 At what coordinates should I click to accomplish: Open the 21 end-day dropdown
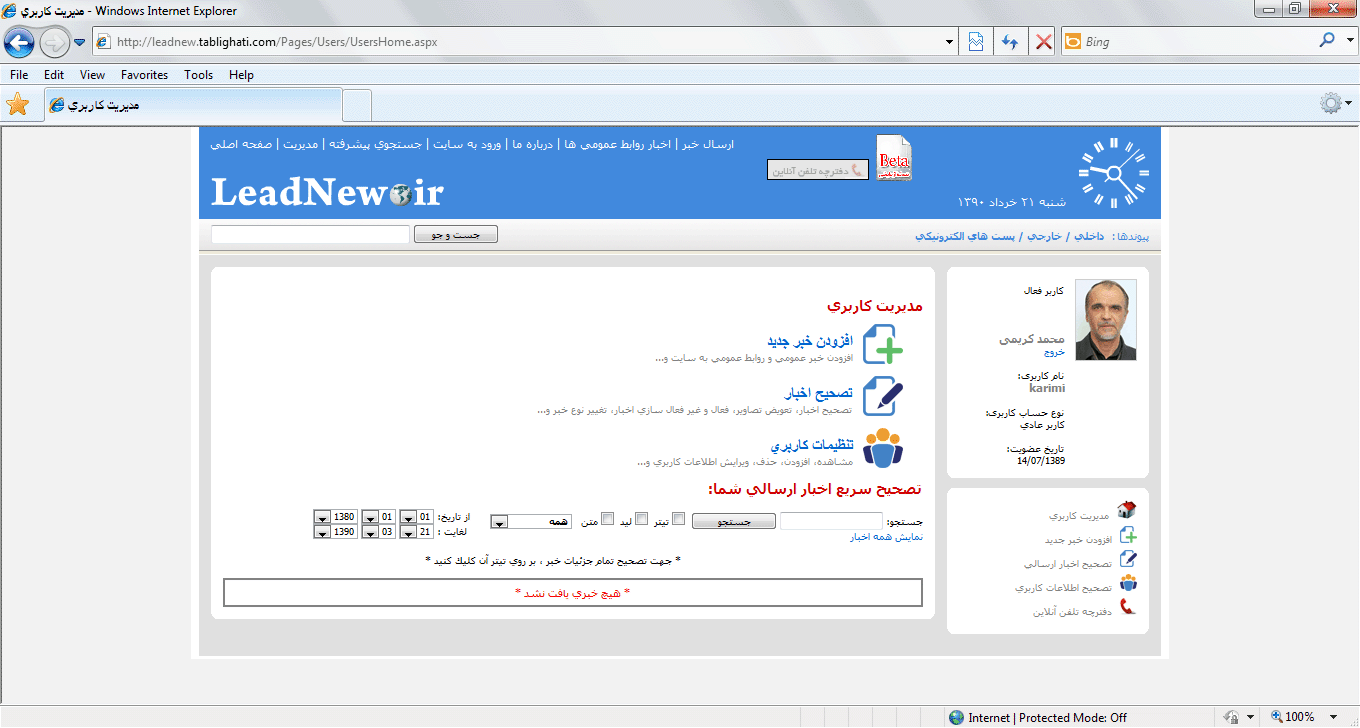[x=407, y=532]
